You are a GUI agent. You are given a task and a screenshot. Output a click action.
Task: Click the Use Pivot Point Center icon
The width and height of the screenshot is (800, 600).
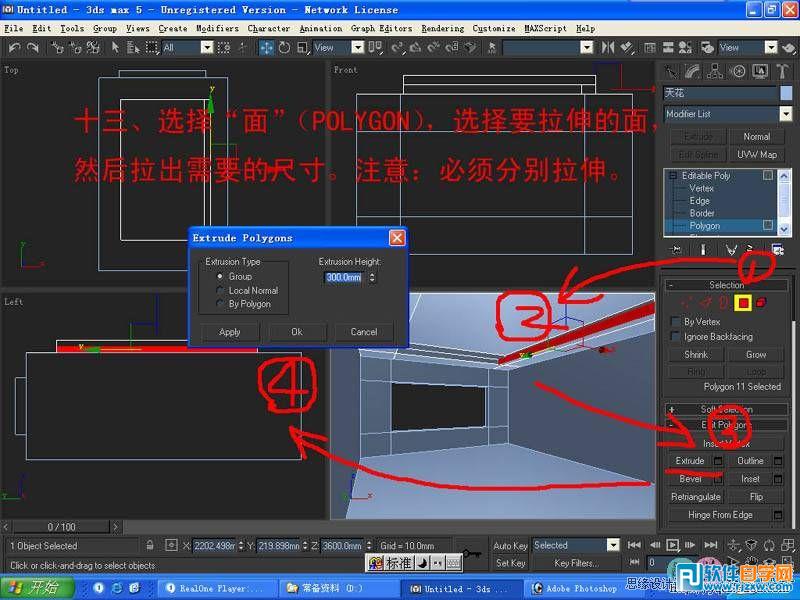click(x=376, y=48)
